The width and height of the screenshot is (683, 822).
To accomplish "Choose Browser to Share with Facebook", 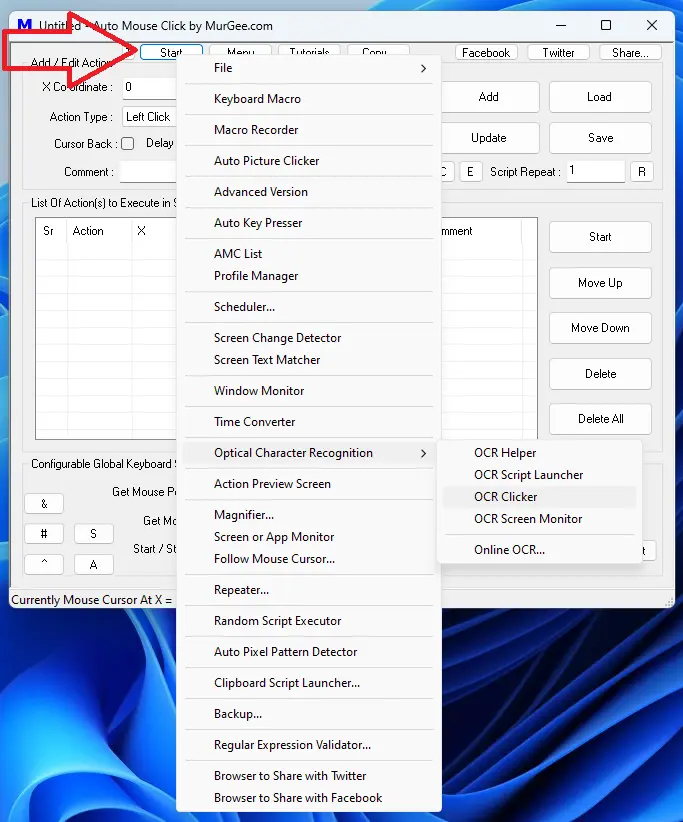I will click(309, 798).
